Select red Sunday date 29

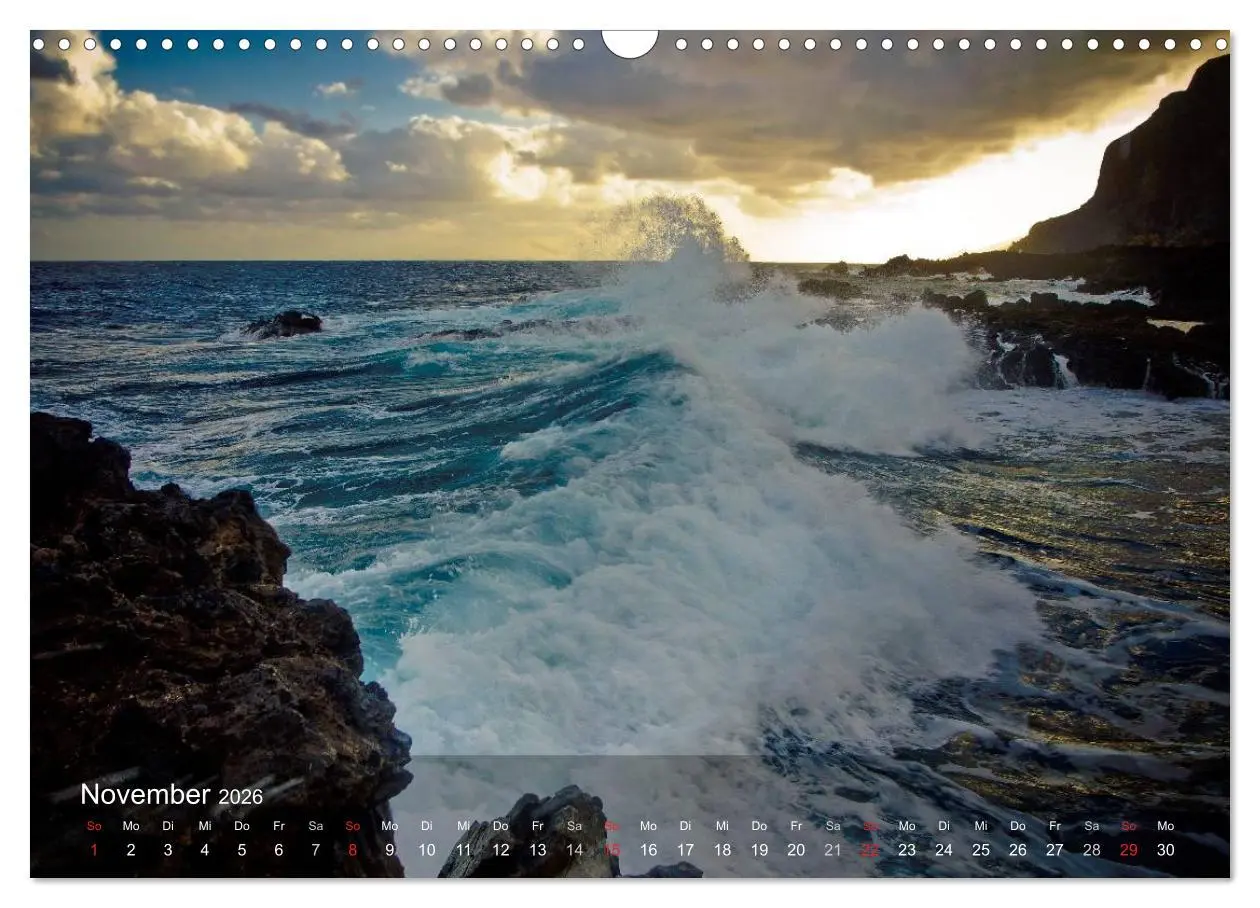pos(1129,850)
